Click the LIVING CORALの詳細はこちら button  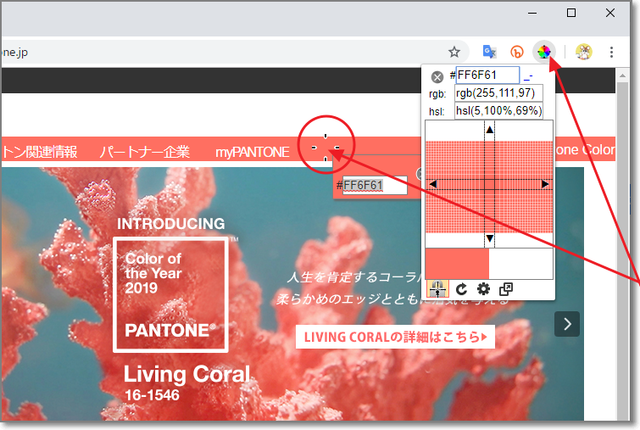point(396,337)
